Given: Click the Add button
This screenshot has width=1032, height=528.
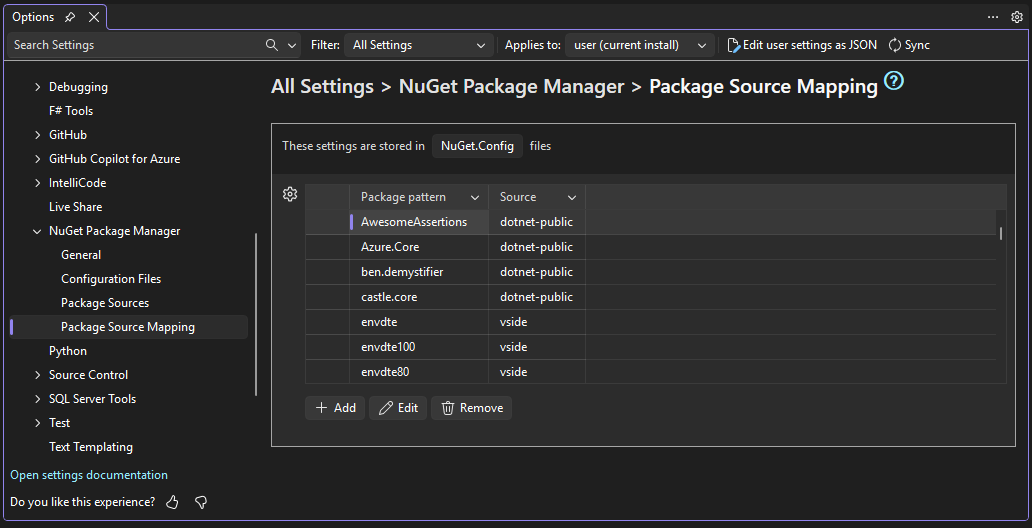Looking at the screenshot, I should [x=335, y=408].
